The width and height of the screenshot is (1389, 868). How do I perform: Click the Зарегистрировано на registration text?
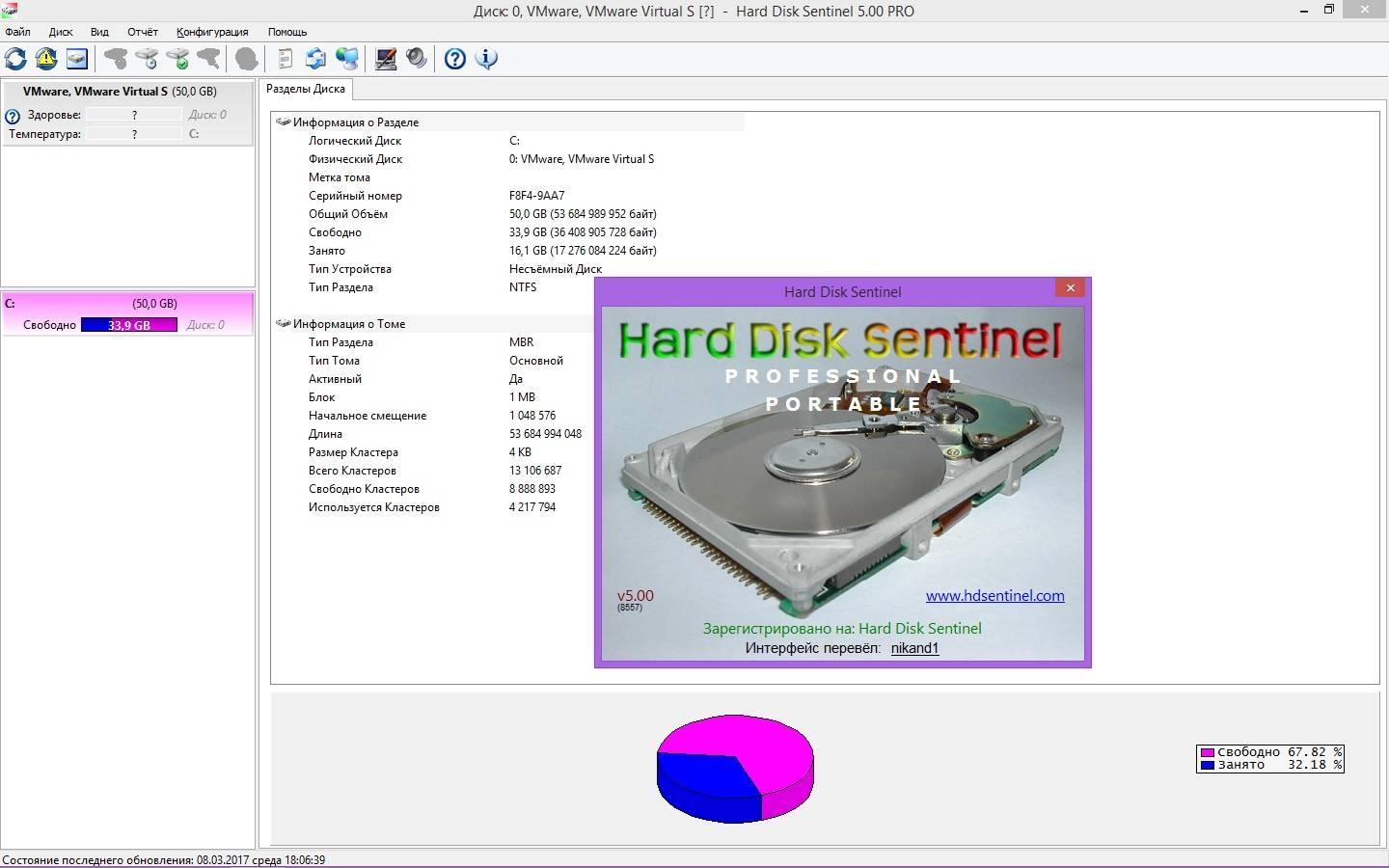(842, 629)
